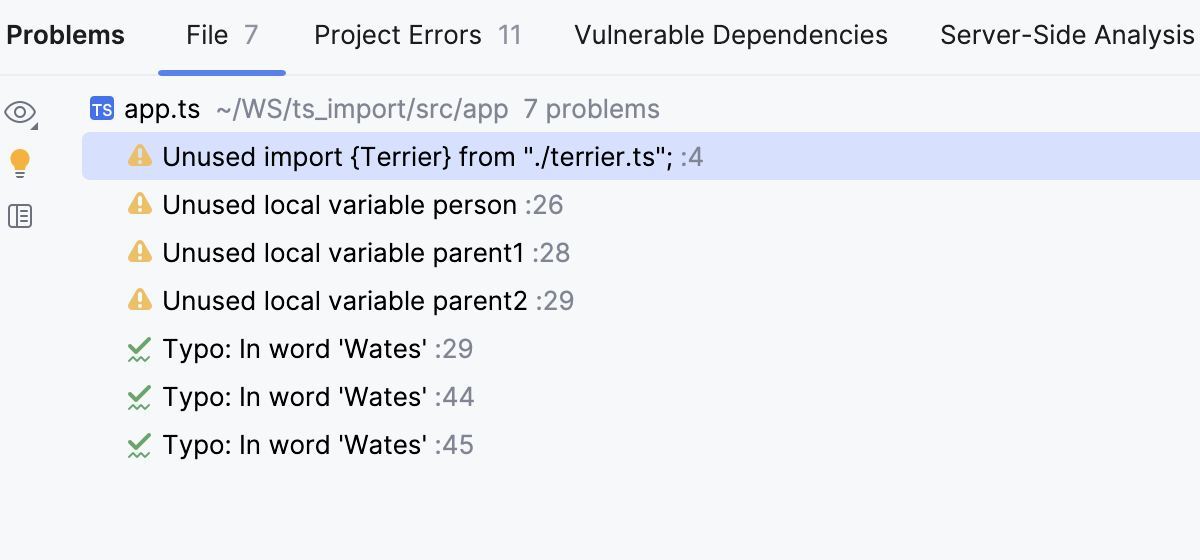Click typo checkmark icon on line 29
1200x560 pixels.
point(140,350)
